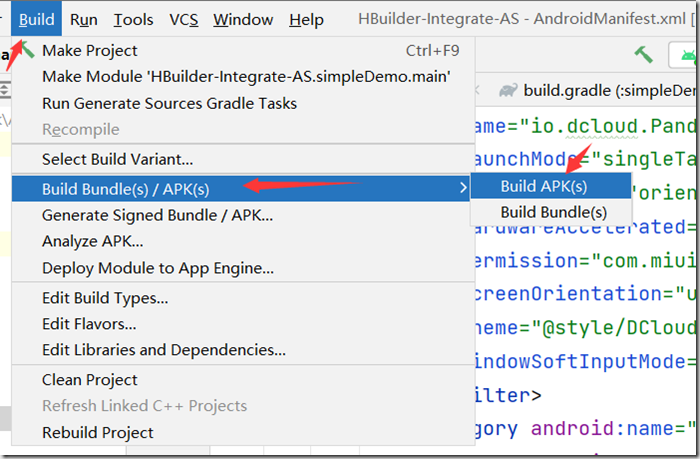
Task: Click the hammer icon beside Make Project
Action: pyautogui.click(x=27, y=50)
